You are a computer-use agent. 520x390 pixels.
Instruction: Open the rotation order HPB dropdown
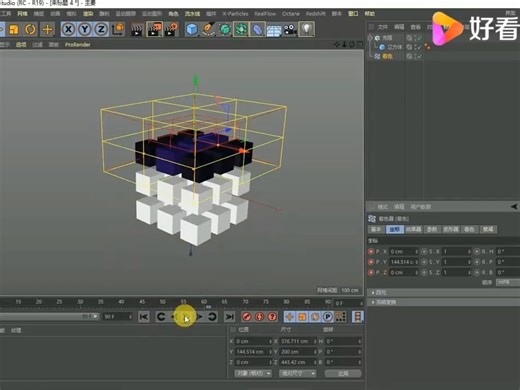coord(507,282)
